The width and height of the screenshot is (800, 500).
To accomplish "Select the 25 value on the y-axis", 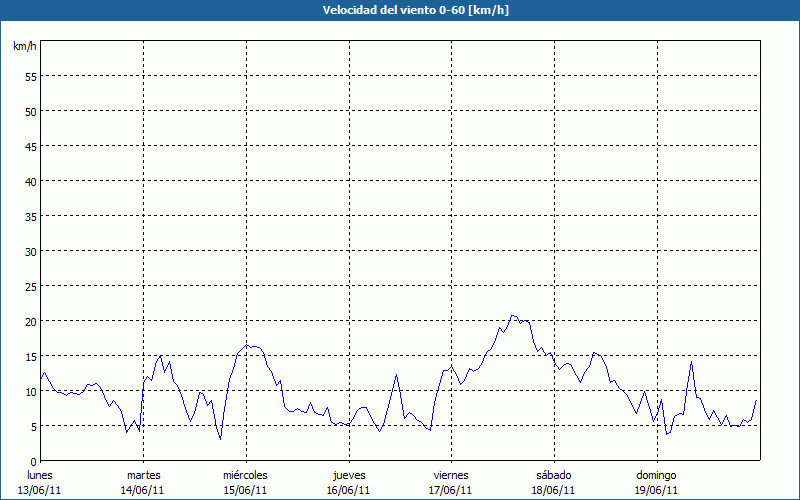I will click(x=30, y=286).
